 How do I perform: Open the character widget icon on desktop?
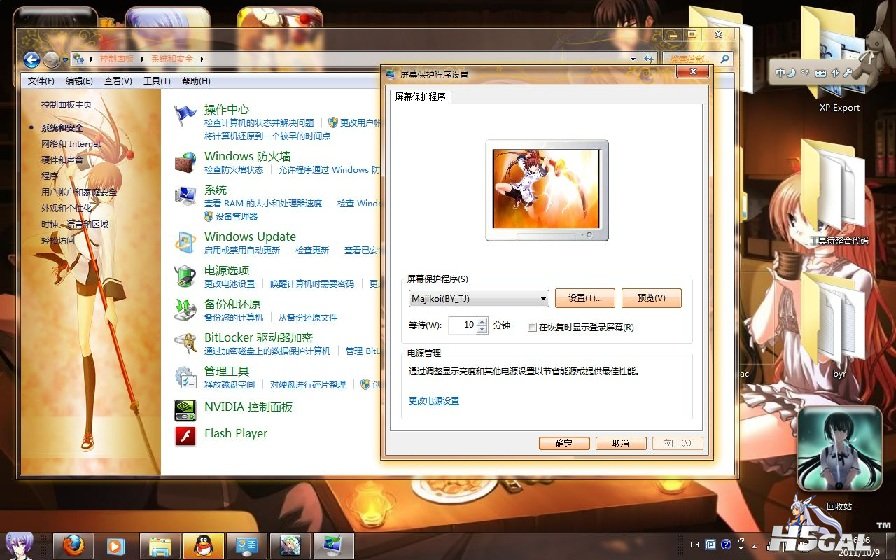839,449
